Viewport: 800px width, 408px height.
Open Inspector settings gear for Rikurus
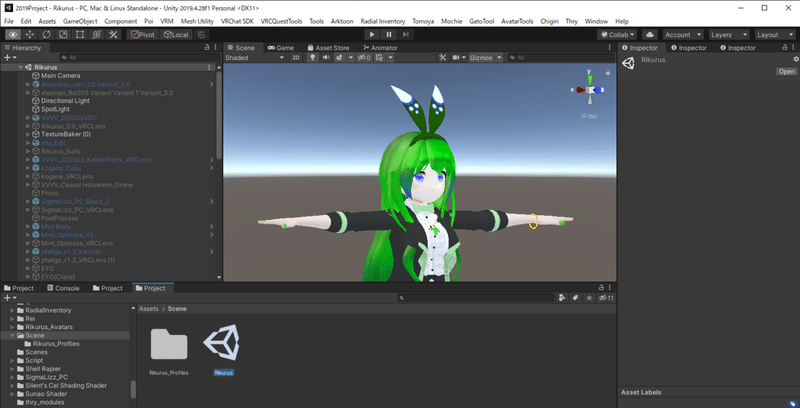[x=795, y=60]
